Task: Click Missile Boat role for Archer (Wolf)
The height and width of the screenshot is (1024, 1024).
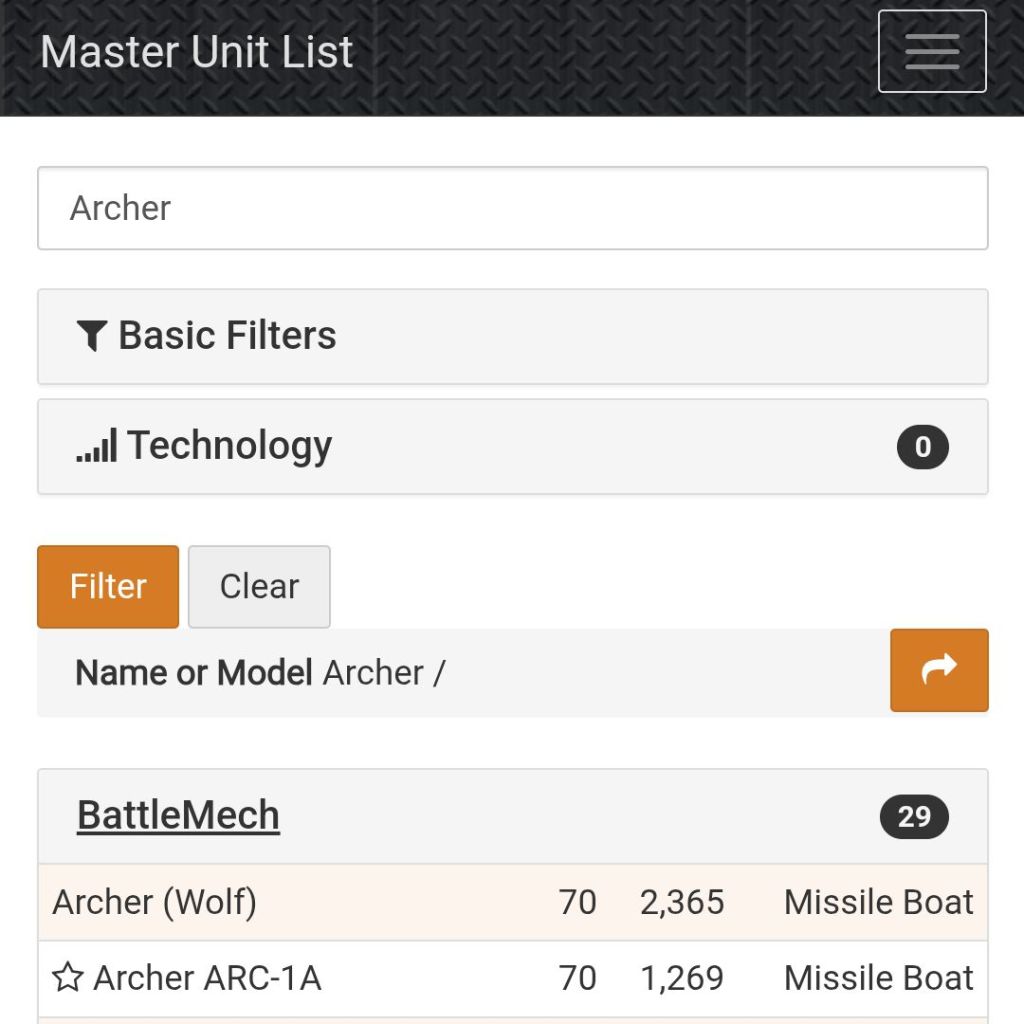Action: (878, 902)
